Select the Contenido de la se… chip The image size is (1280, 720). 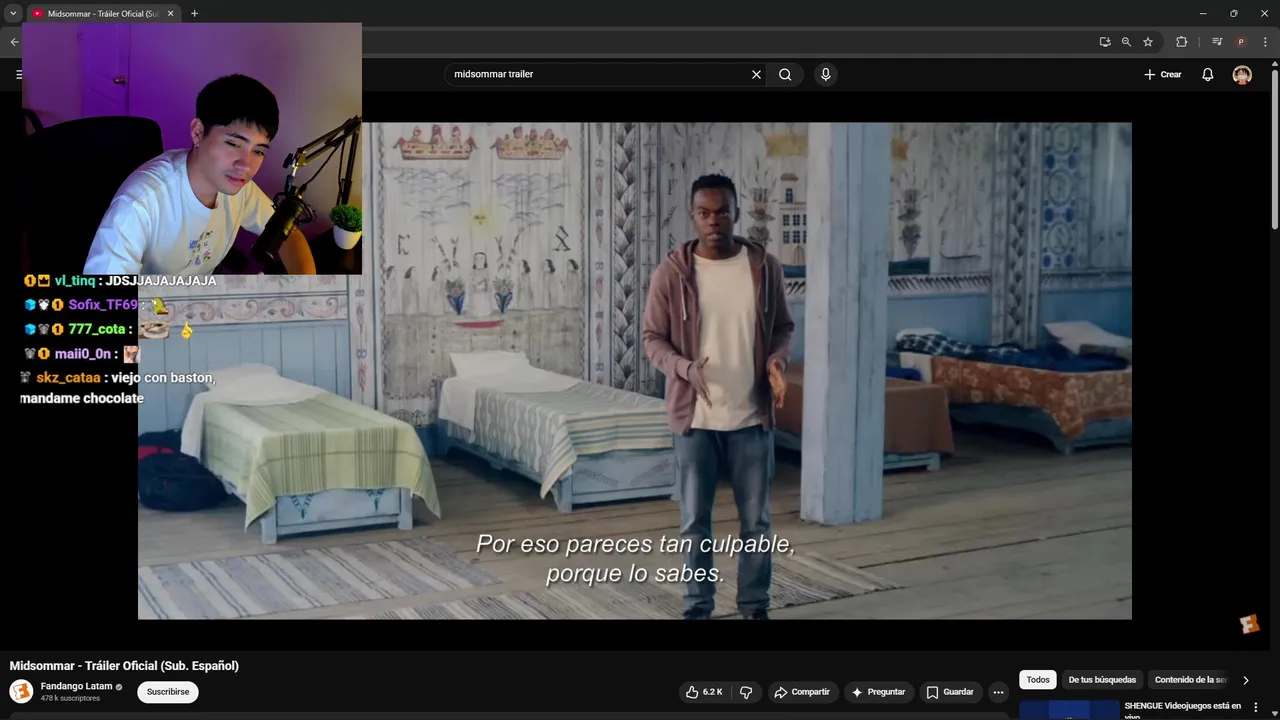[x=1190, y=680]
